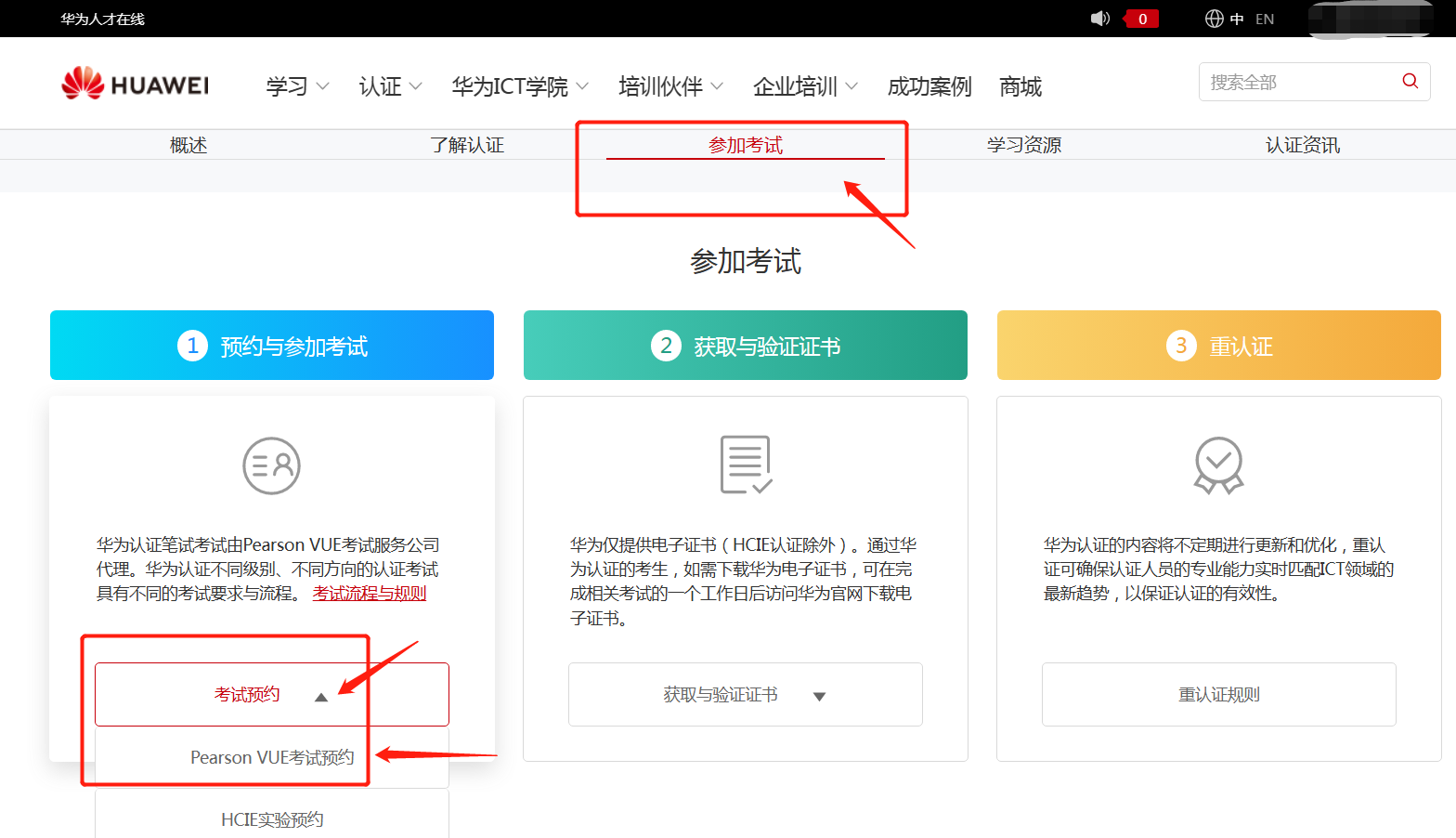Expand the 认证 menu
The height and width of the screenshot is (838, 1456).
(390, 86)
